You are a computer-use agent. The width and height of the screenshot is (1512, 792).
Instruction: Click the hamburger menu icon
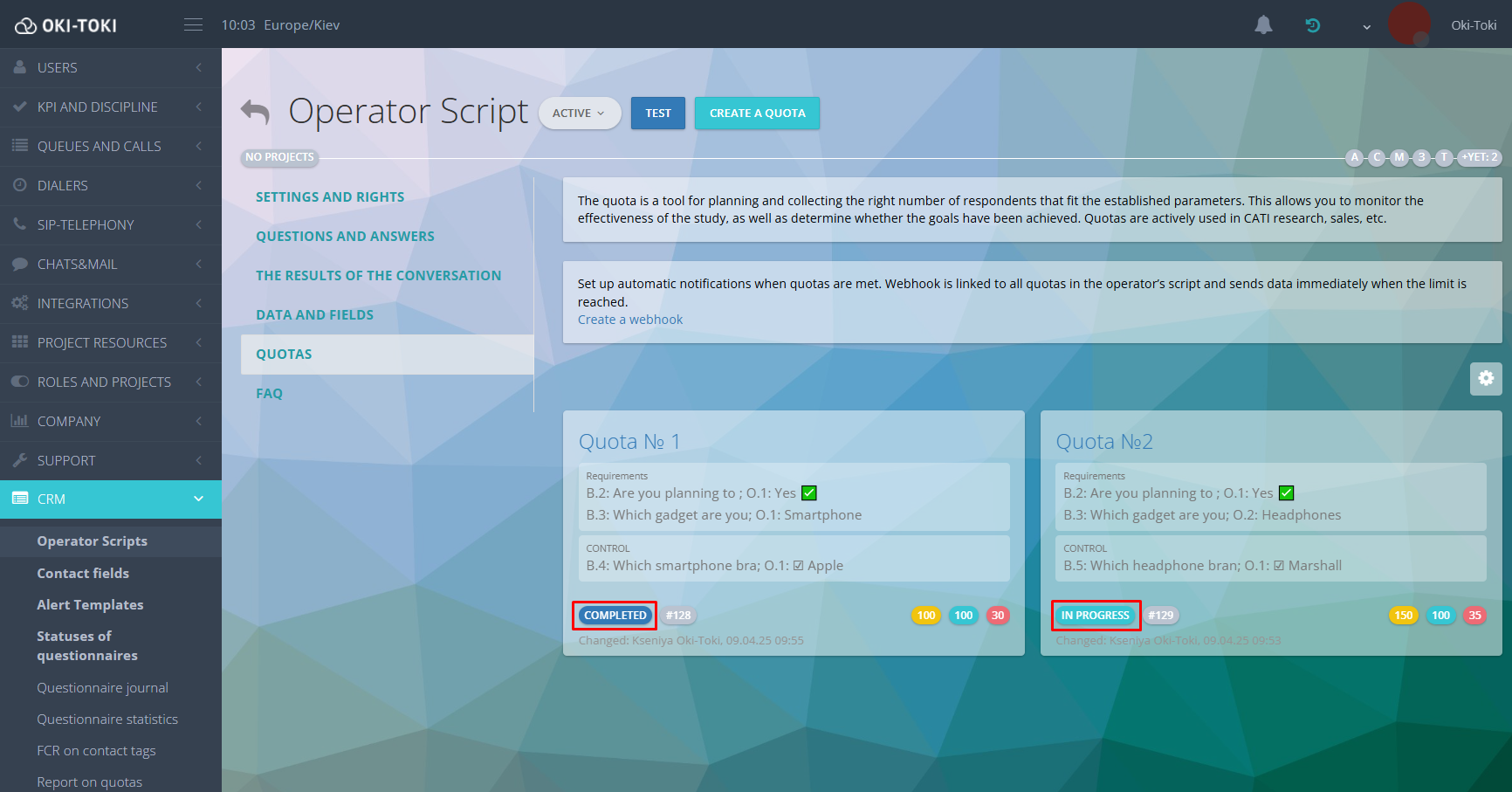tap(193, 24)
